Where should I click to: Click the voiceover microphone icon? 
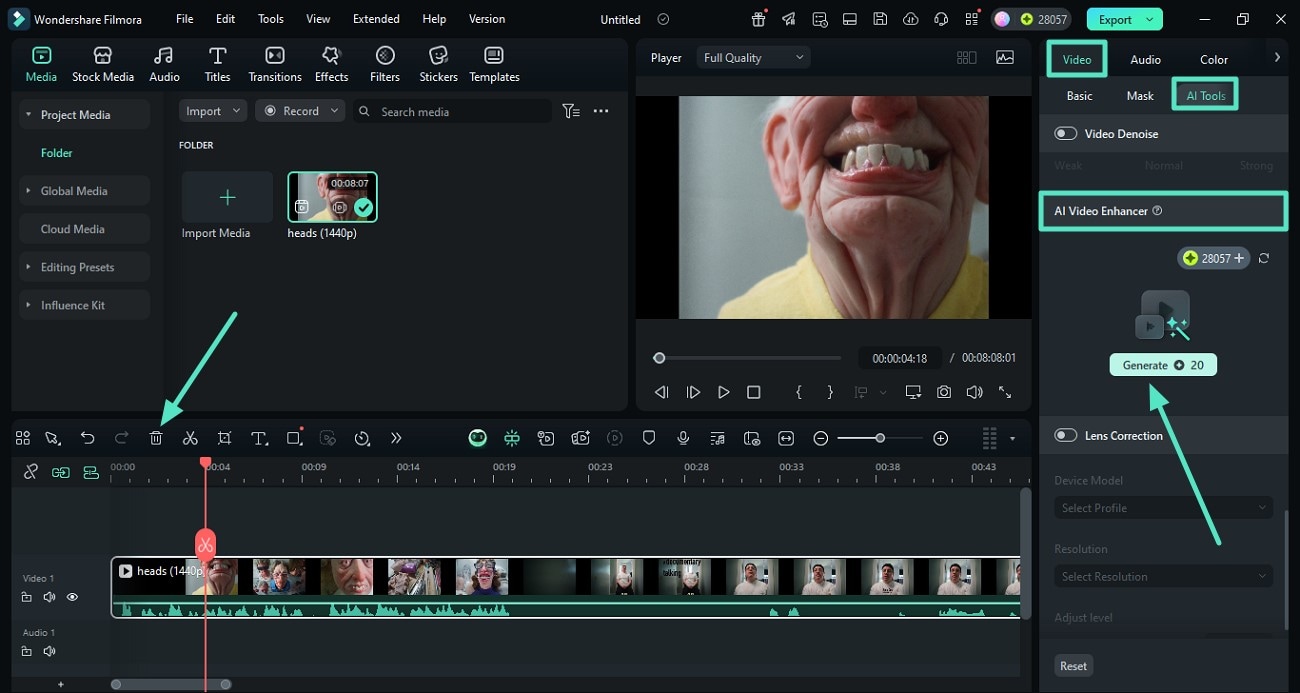coord(683,438)
